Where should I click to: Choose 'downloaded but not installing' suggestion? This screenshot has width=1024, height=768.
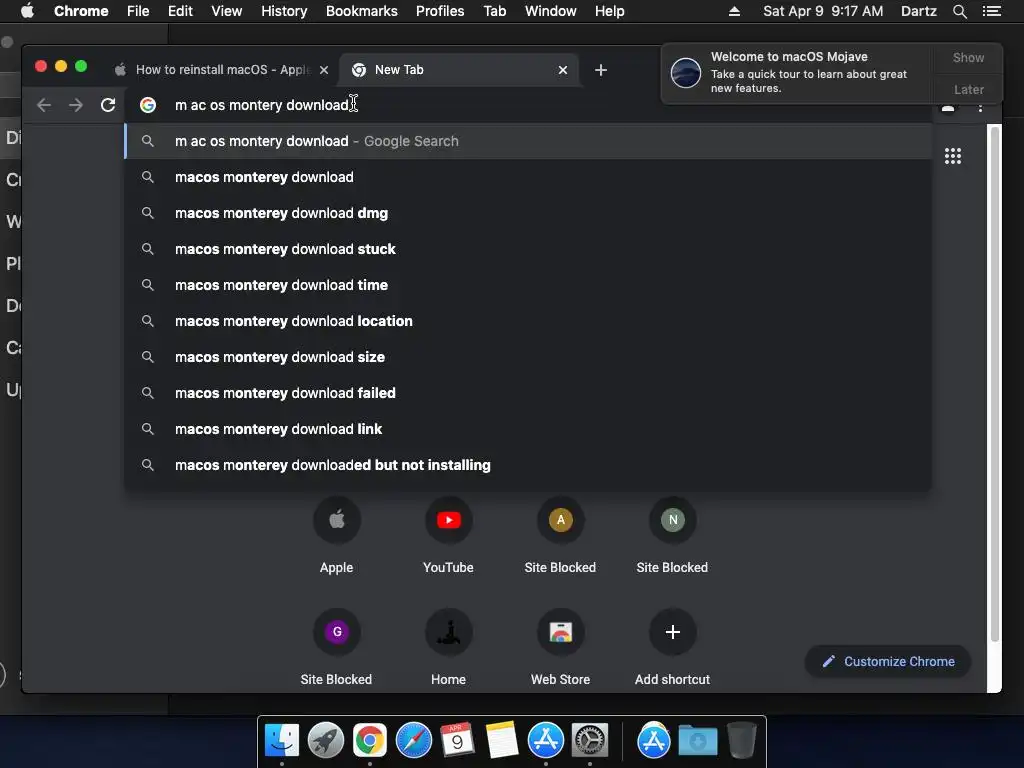click(528, 465)
